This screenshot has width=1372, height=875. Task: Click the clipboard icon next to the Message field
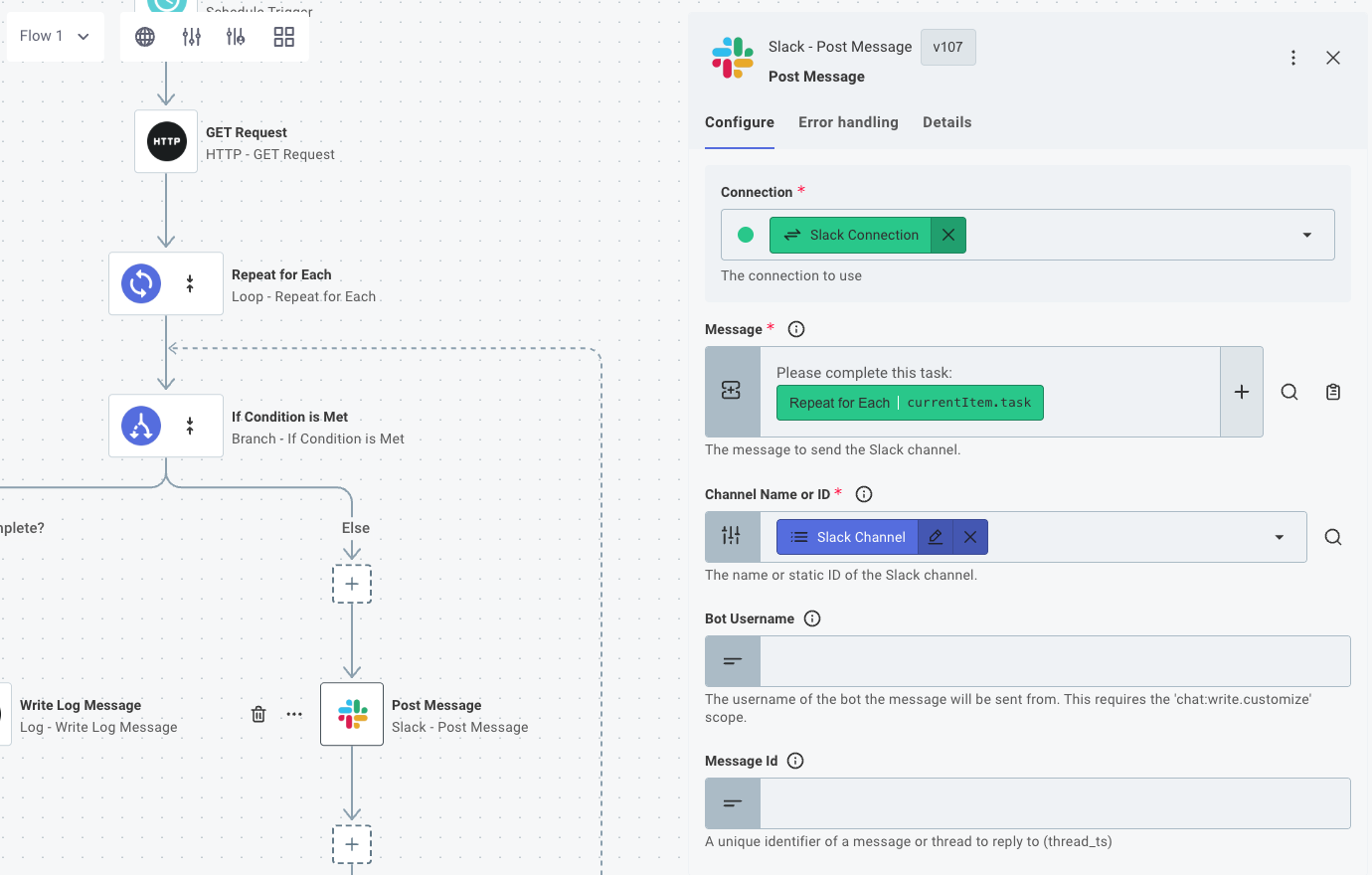[x=1332, y=392]
